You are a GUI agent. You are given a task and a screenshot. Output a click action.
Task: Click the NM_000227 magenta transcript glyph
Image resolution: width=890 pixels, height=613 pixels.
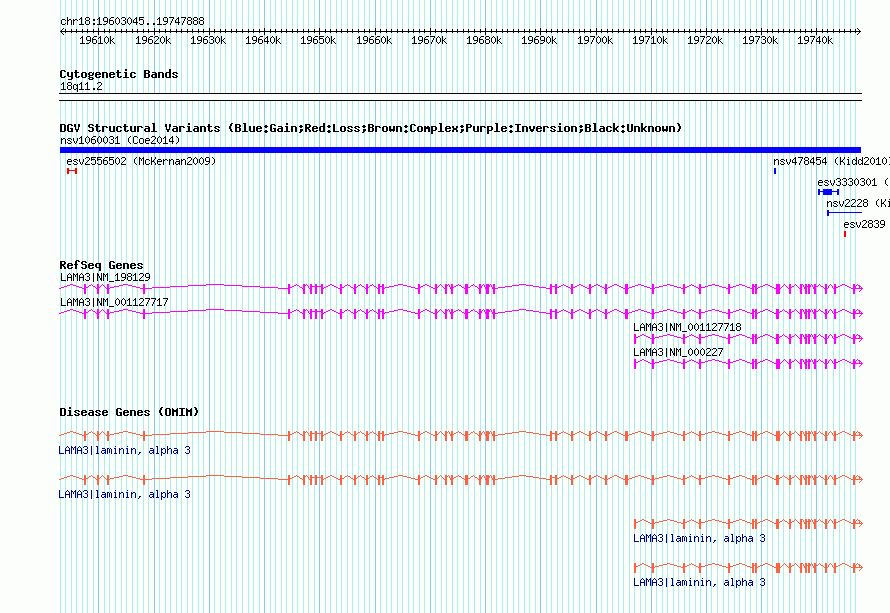748,363
